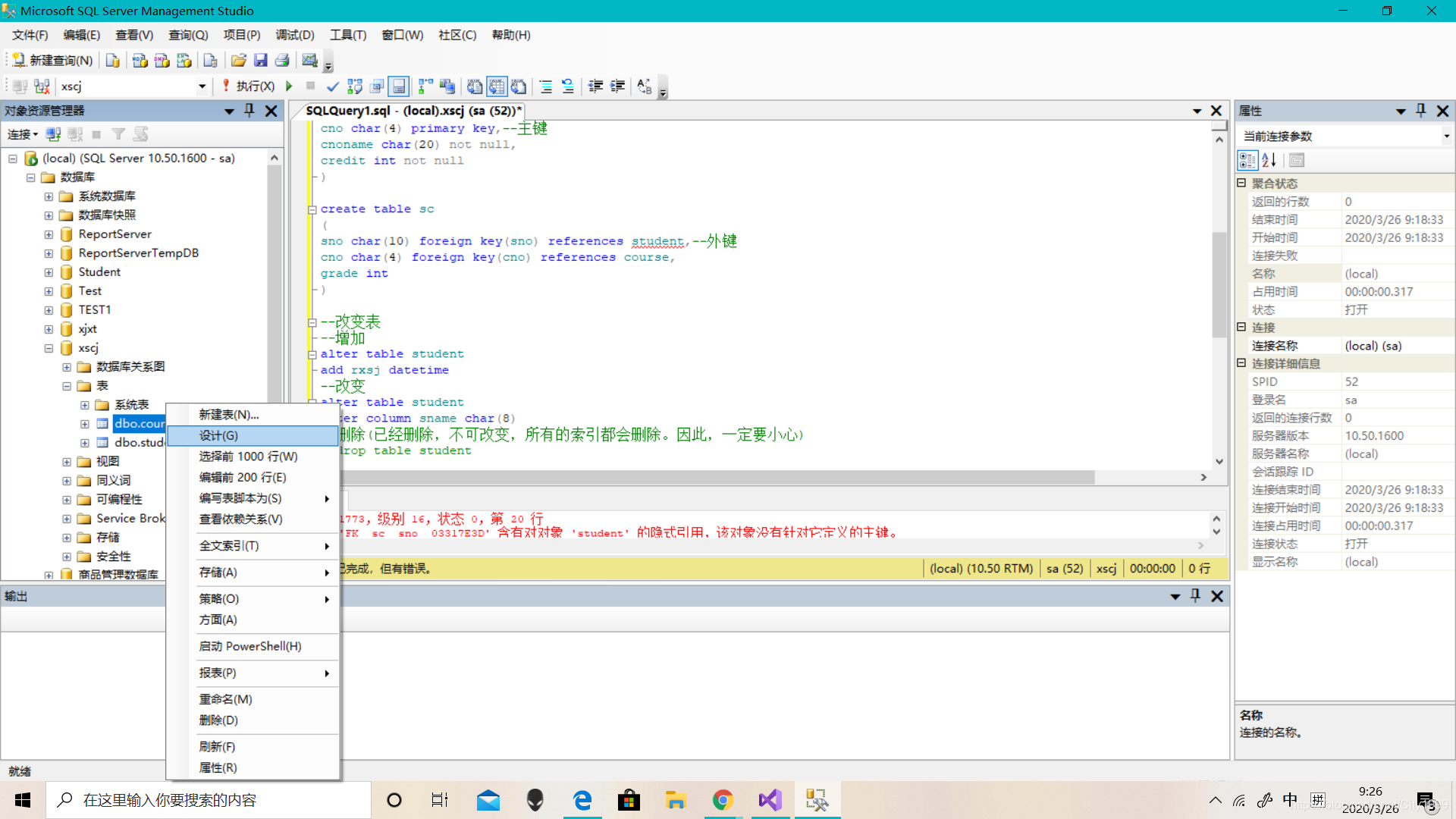
Task: Comment out the selected lines icon
Action: (546, 86)
